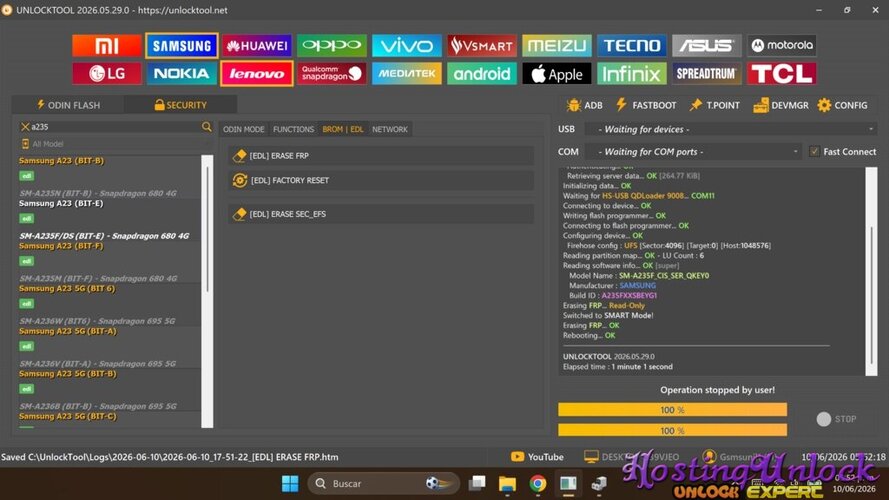Open the Fastboot tool
Viewport: 889px width, 500px height.
[x=646, y=105]
